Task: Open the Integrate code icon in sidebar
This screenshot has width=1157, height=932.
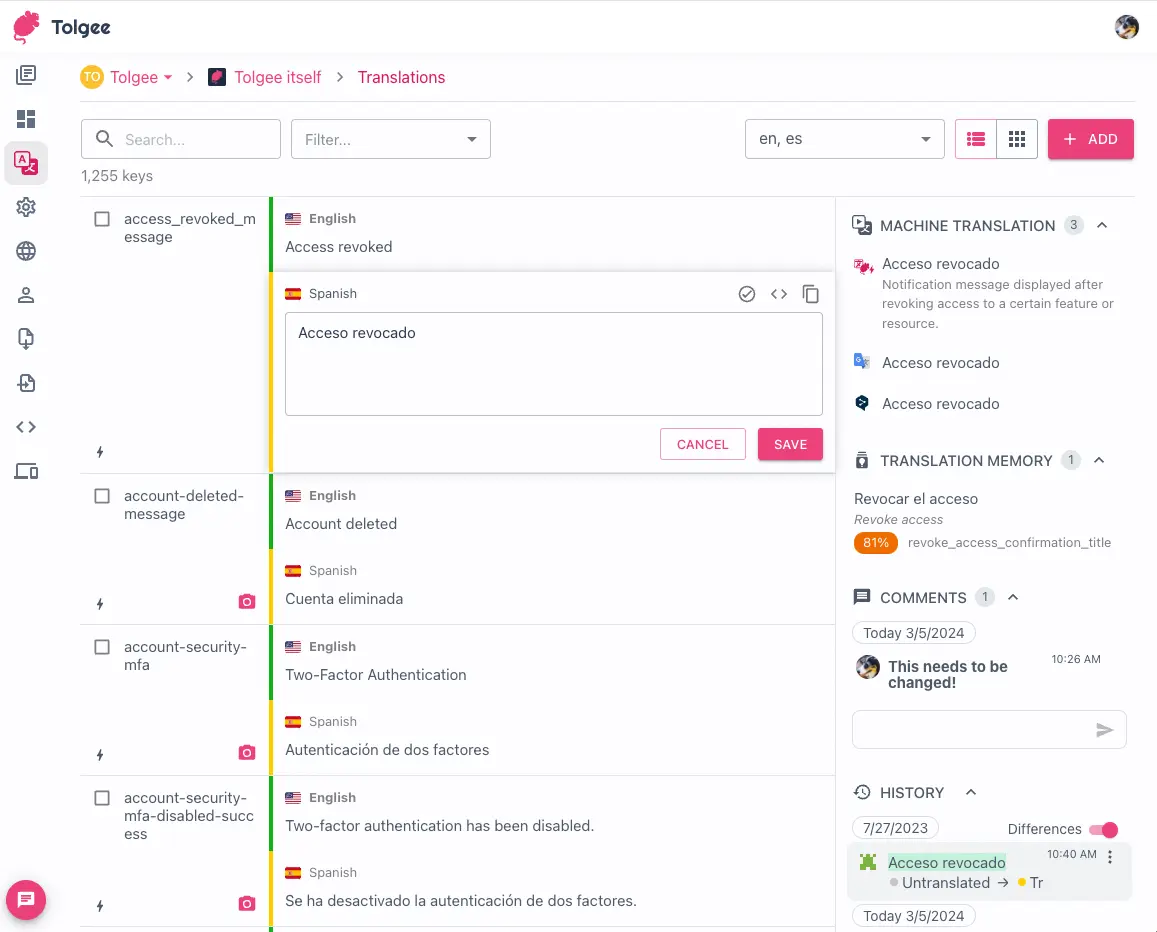Action: tap(26, 426)
